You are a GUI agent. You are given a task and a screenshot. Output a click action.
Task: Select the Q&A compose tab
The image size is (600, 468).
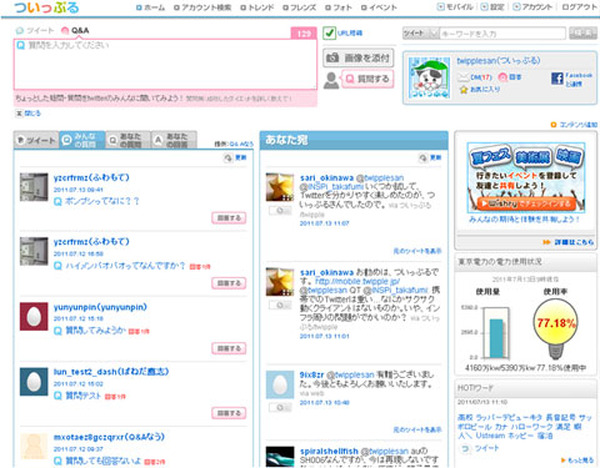pos(75,30)
